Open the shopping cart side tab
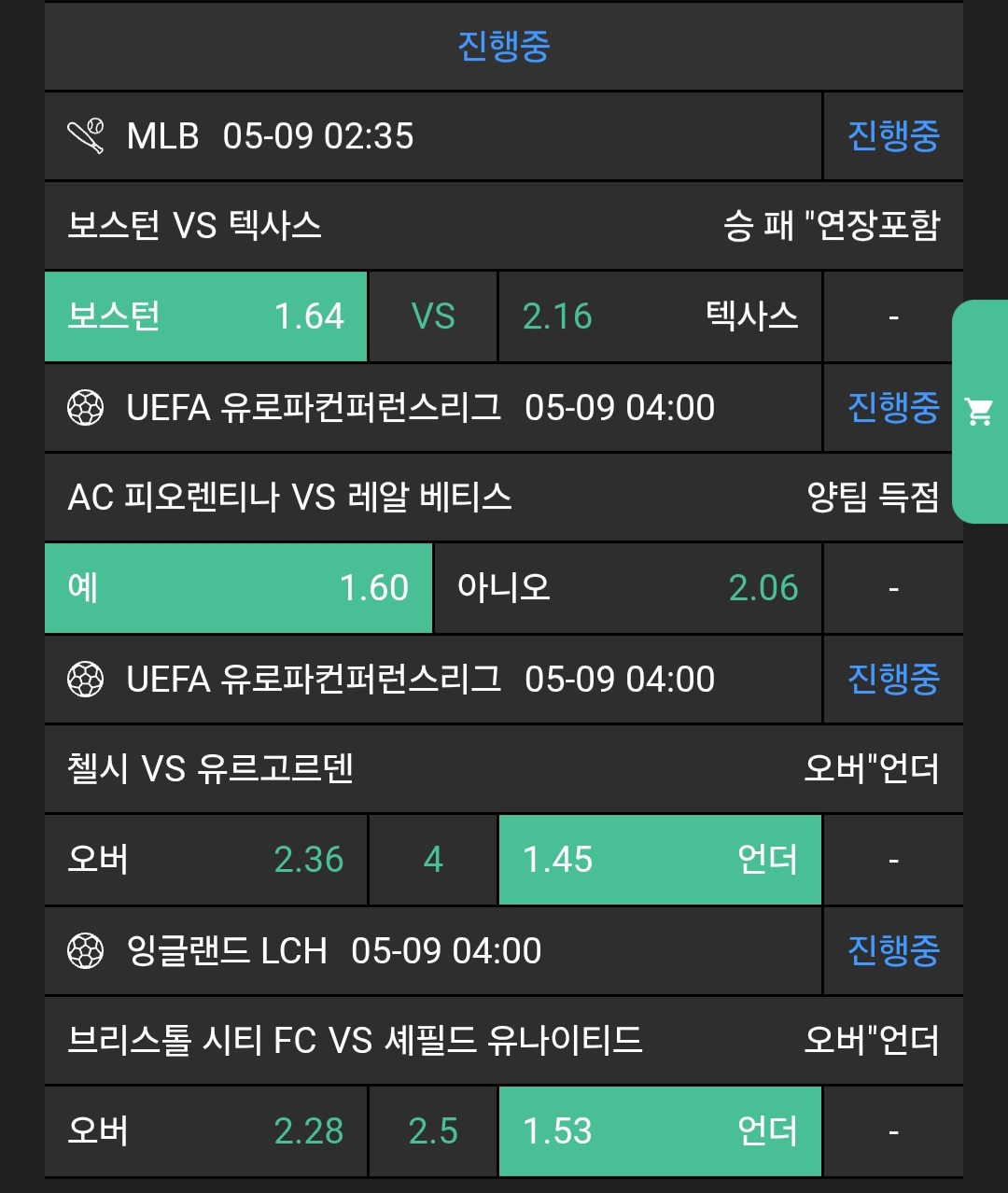 [979, 411]
